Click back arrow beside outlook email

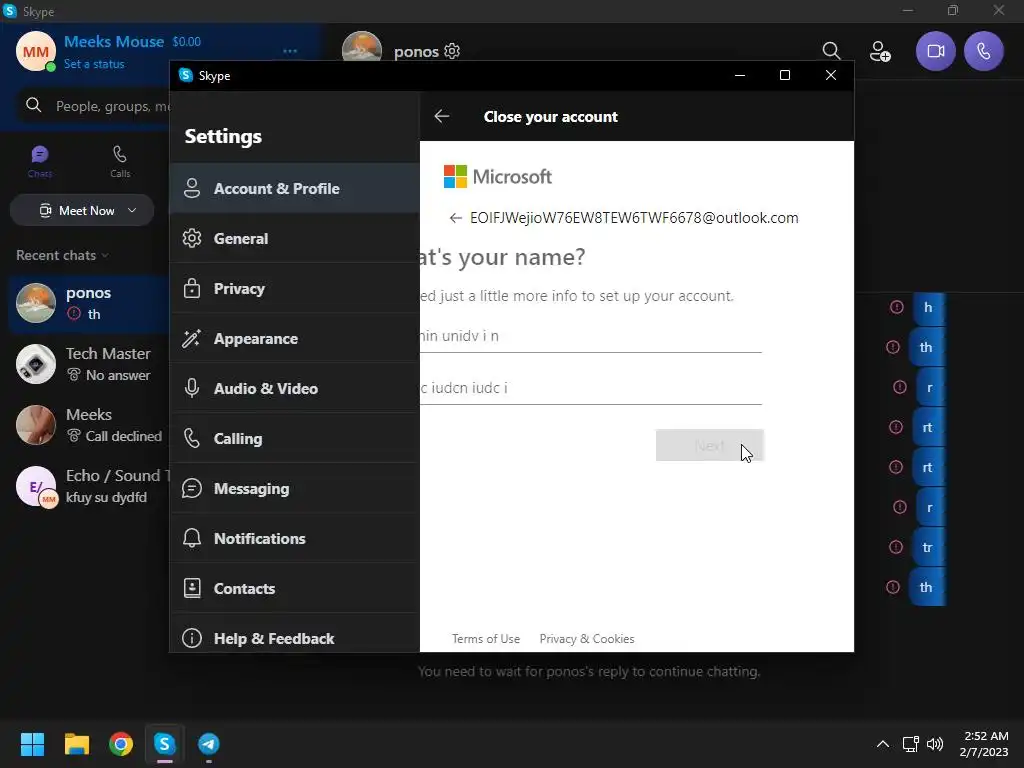[x=456, y=218]
